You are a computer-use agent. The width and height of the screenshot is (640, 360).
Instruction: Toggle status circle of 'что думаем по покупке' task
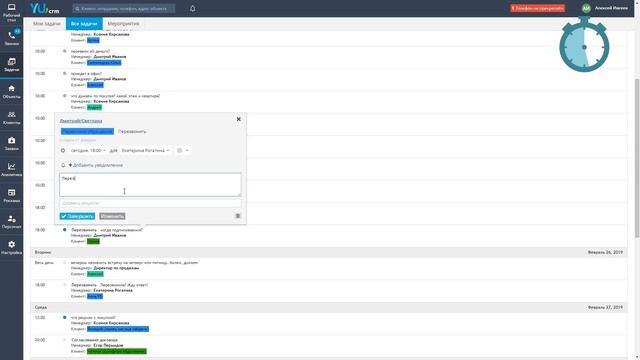tap(64, 96)
